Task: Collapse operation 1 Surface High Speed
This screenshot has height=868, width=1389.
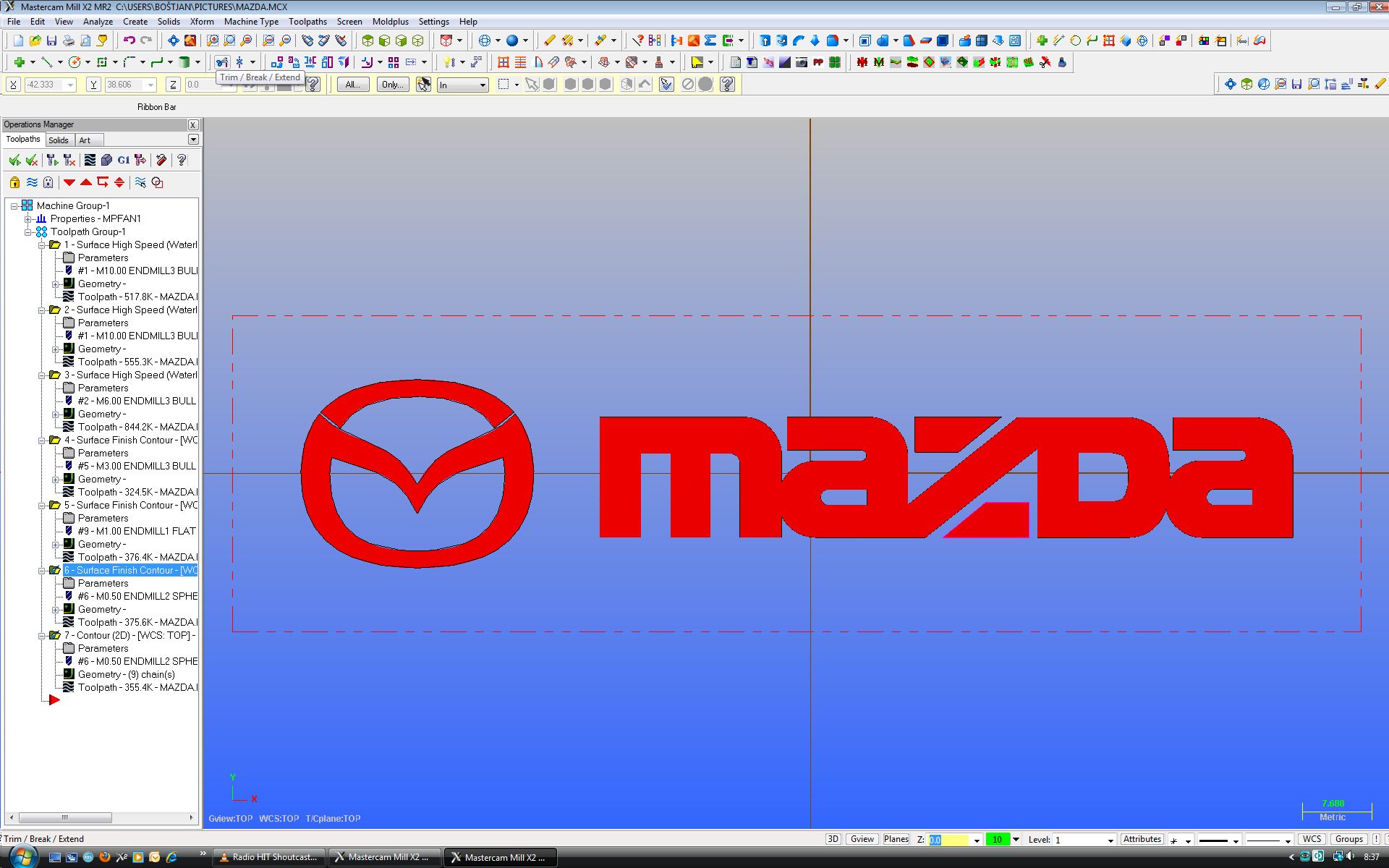Action: [41, 245]
